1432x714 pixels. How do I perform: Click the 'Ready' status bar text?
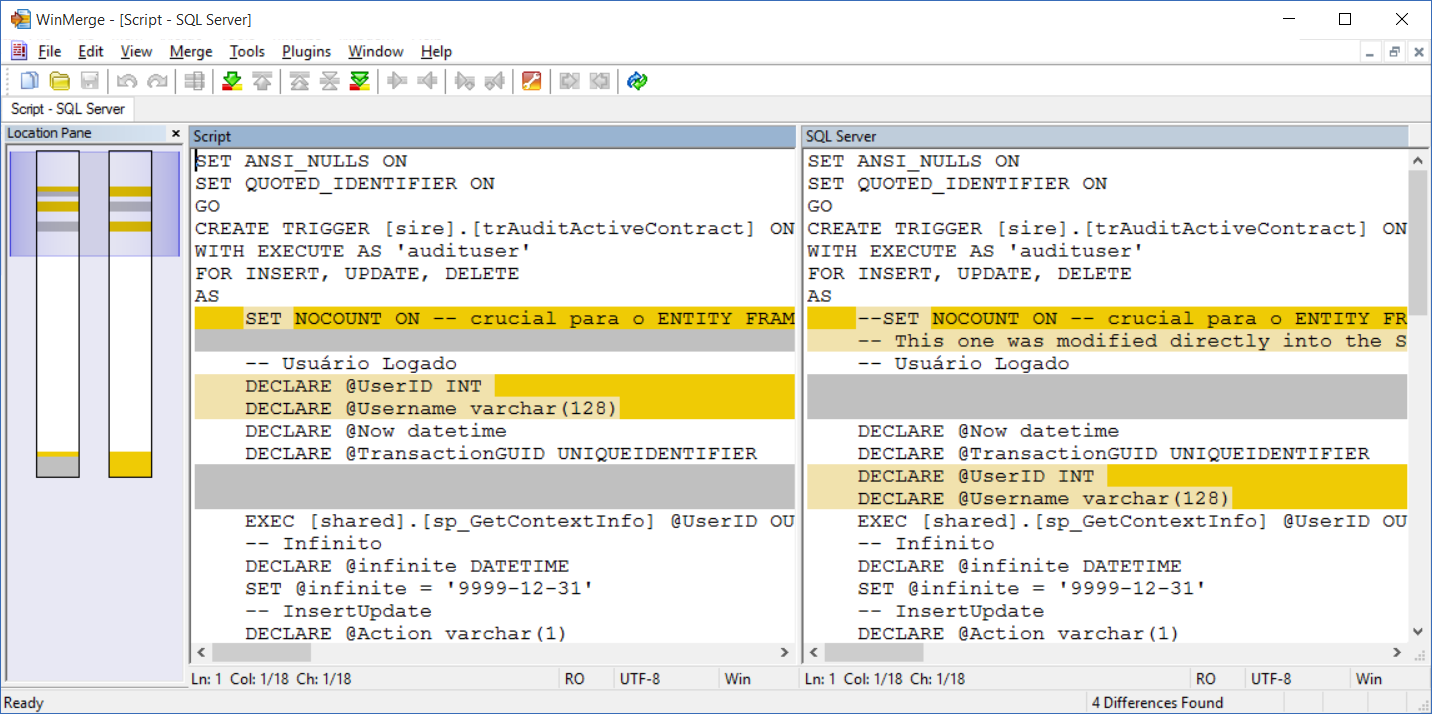click(24, 703)
